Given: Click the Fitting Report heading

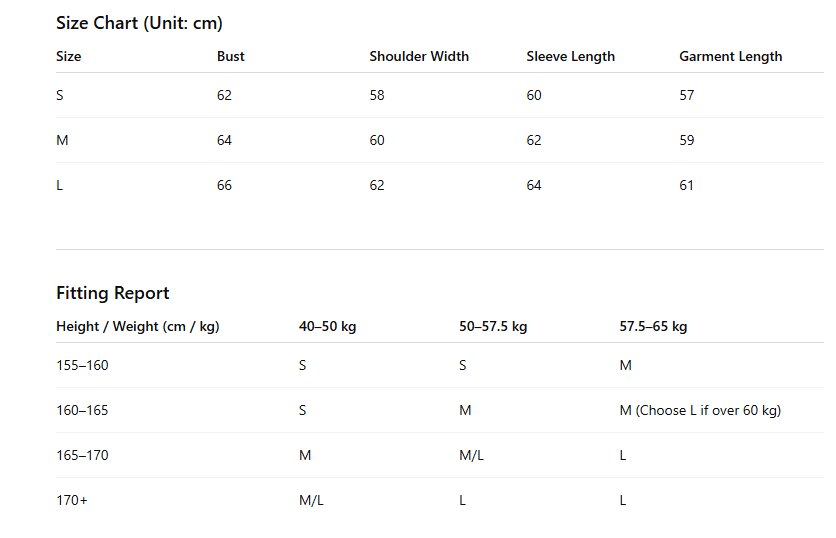Looking at the screenshot, I should [x=112, y=293].
